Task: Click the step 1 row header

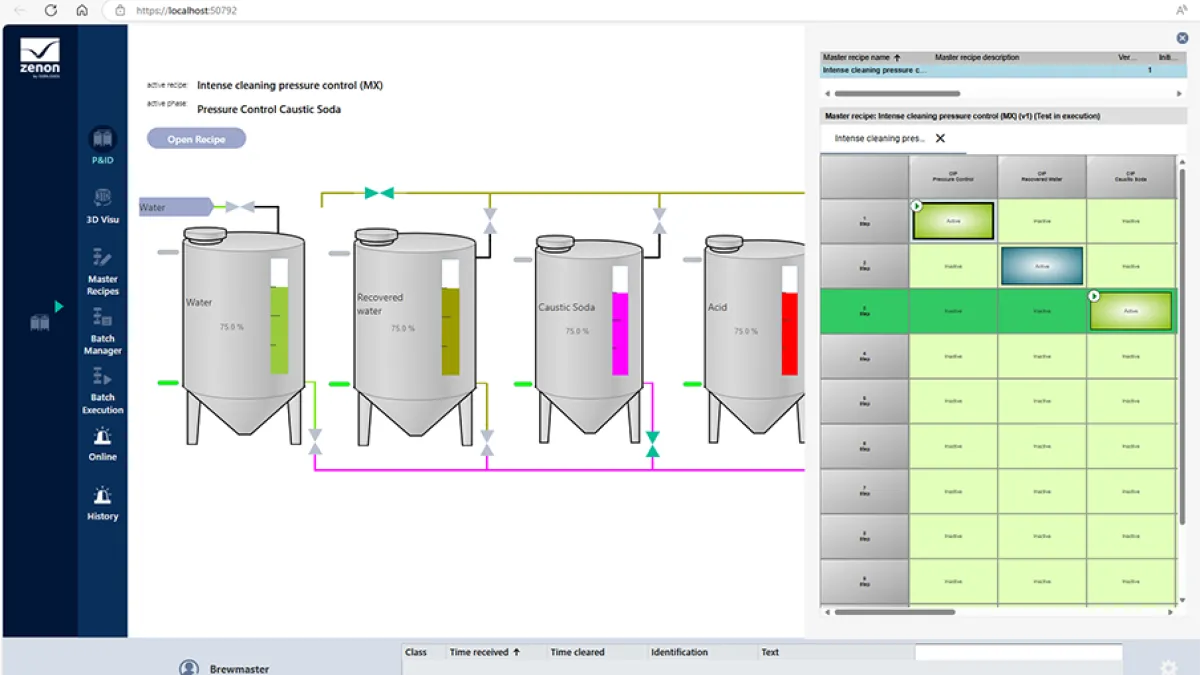Action: (x=865, y=221)
